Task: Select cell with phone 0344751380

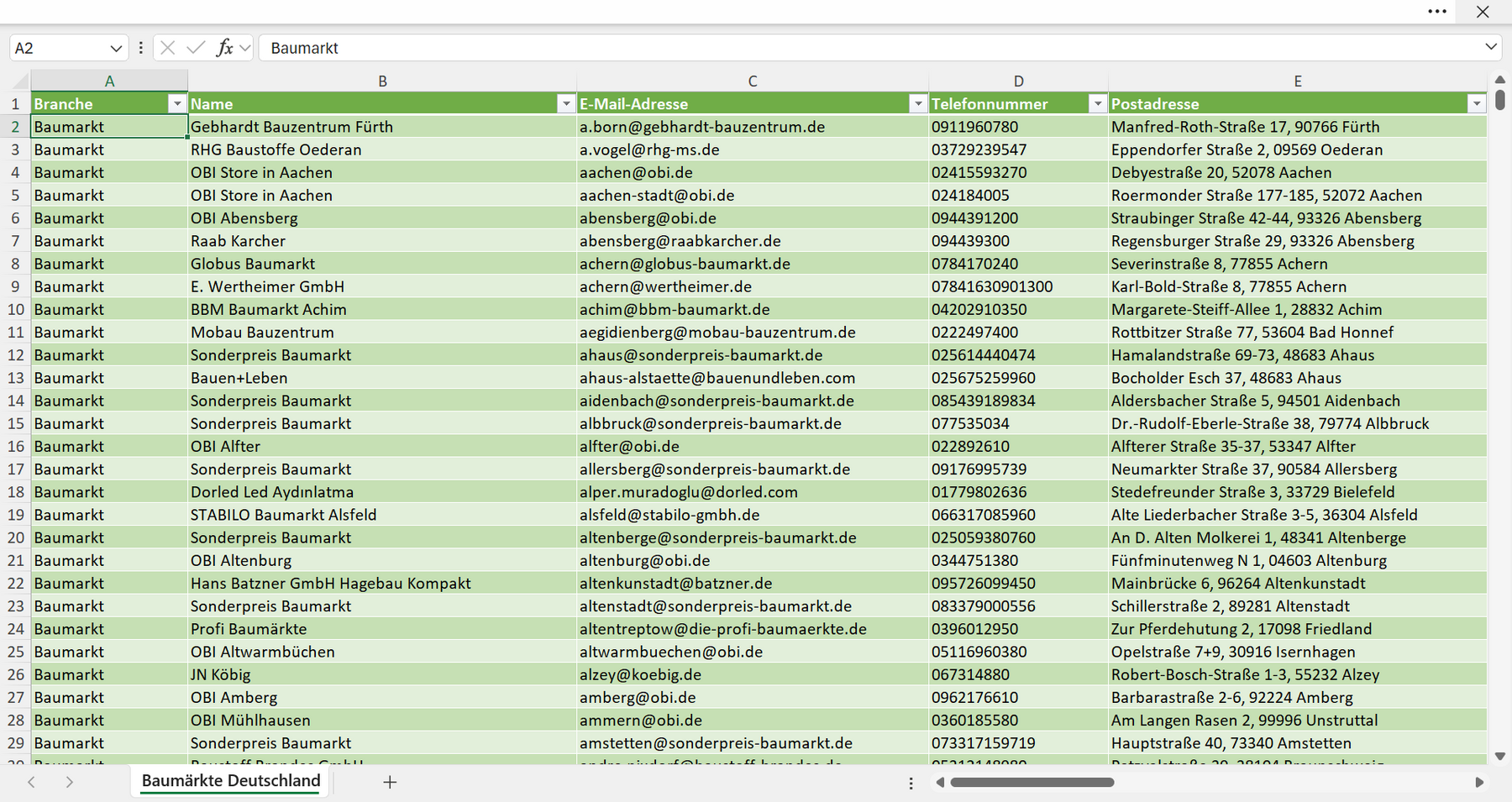Action: [x=1018, y=560]
